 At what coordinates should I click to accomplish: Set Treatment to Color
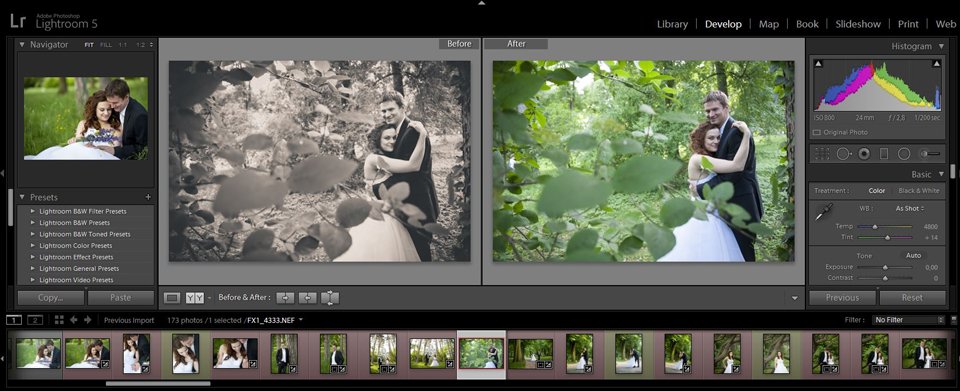(x=877, y=190)
